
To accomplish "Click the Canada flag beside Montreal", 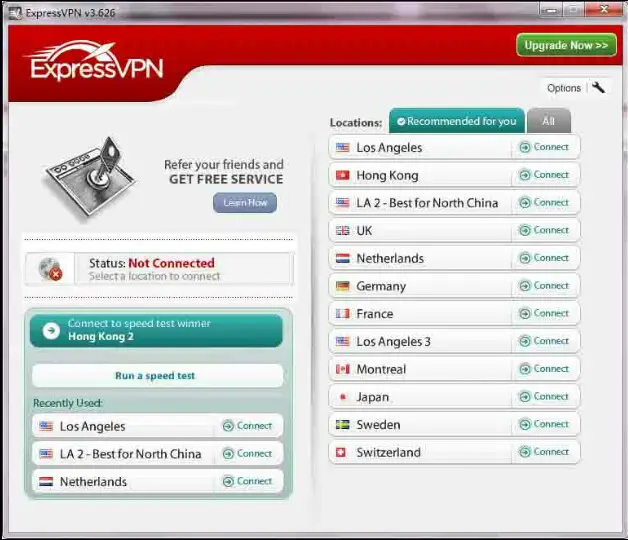I will (x=342, y=369).
